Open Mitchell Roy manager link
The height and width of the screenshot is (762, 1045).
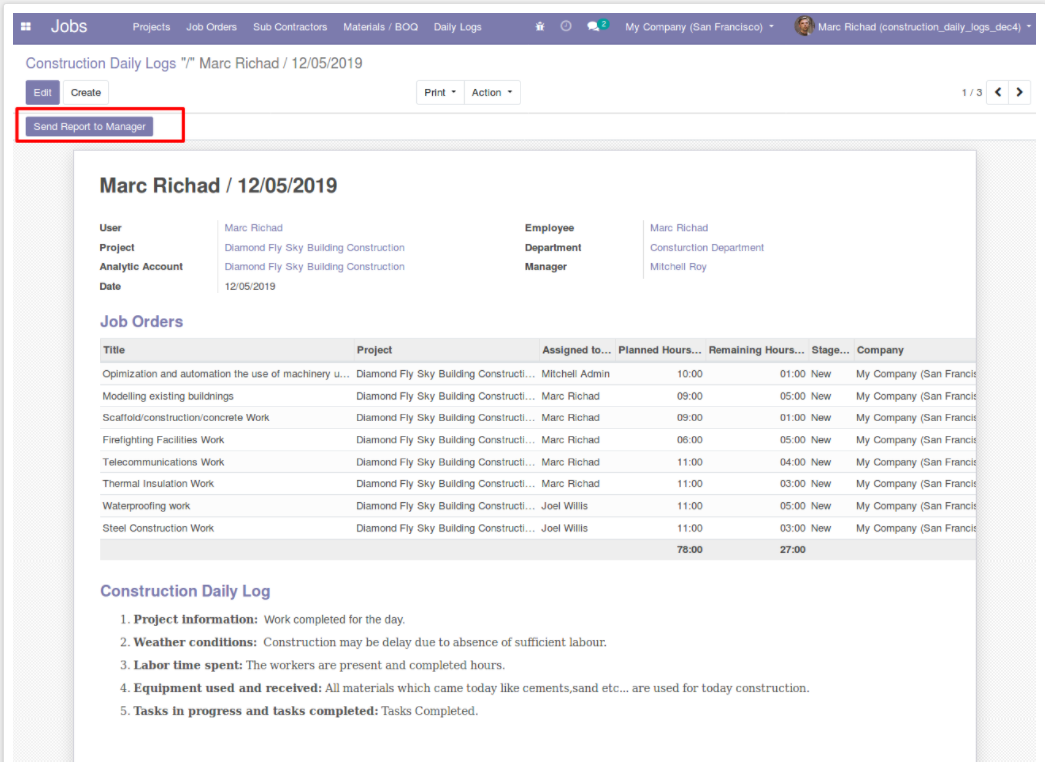678,267
